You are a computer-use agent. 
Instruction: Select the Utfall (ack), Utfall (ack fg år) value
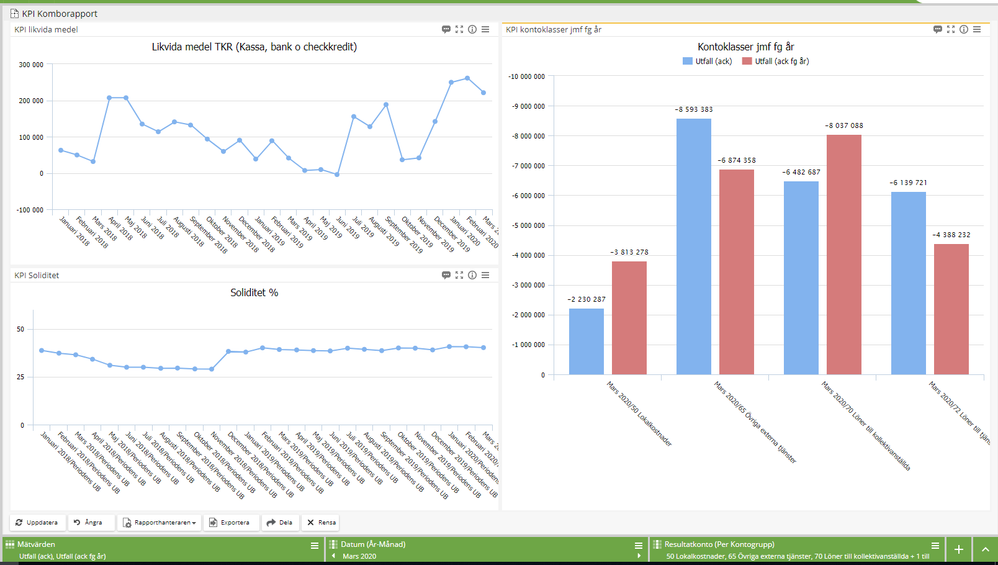coord(62,556)
